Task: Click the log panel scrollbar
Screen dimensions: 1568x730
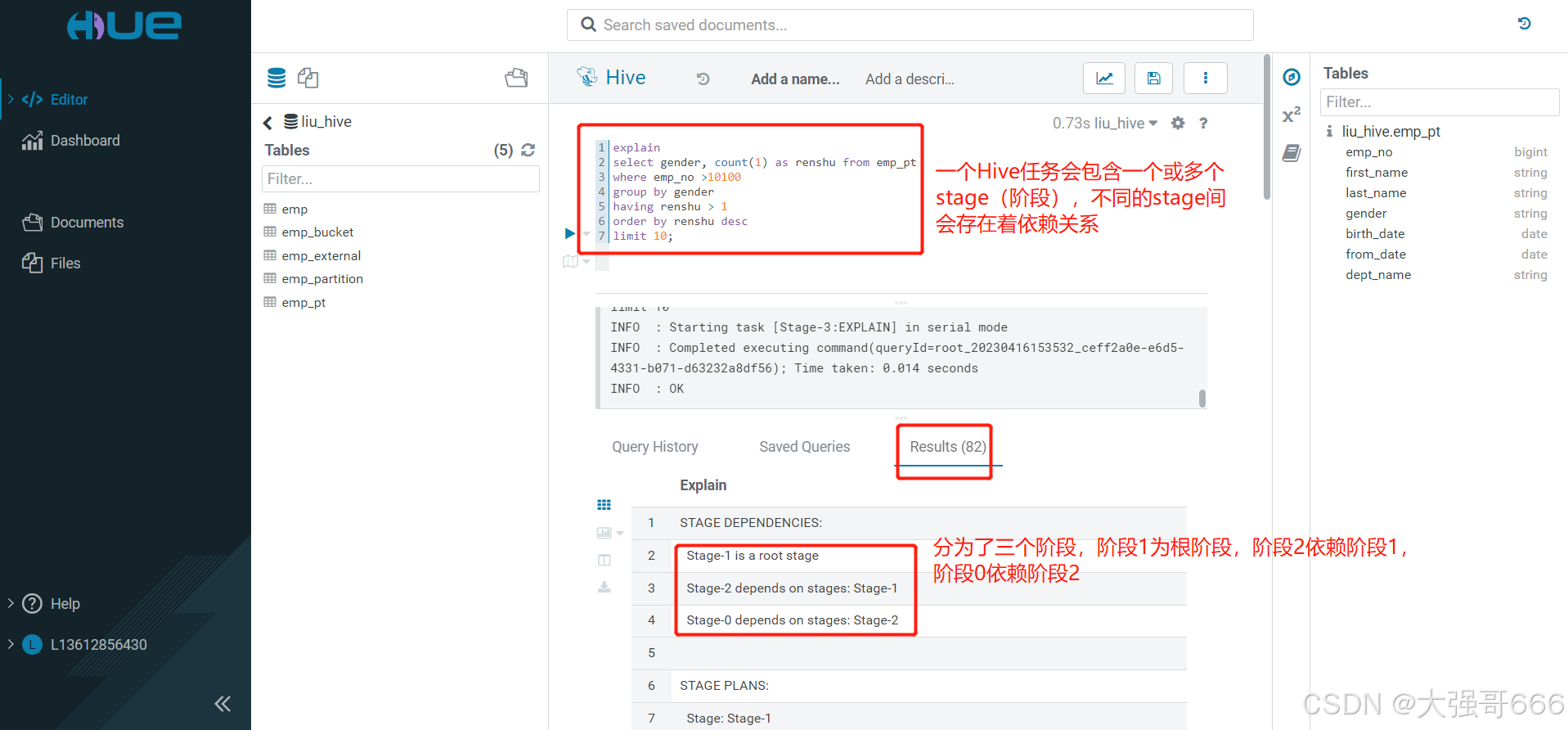Action: click(1202, 399)
